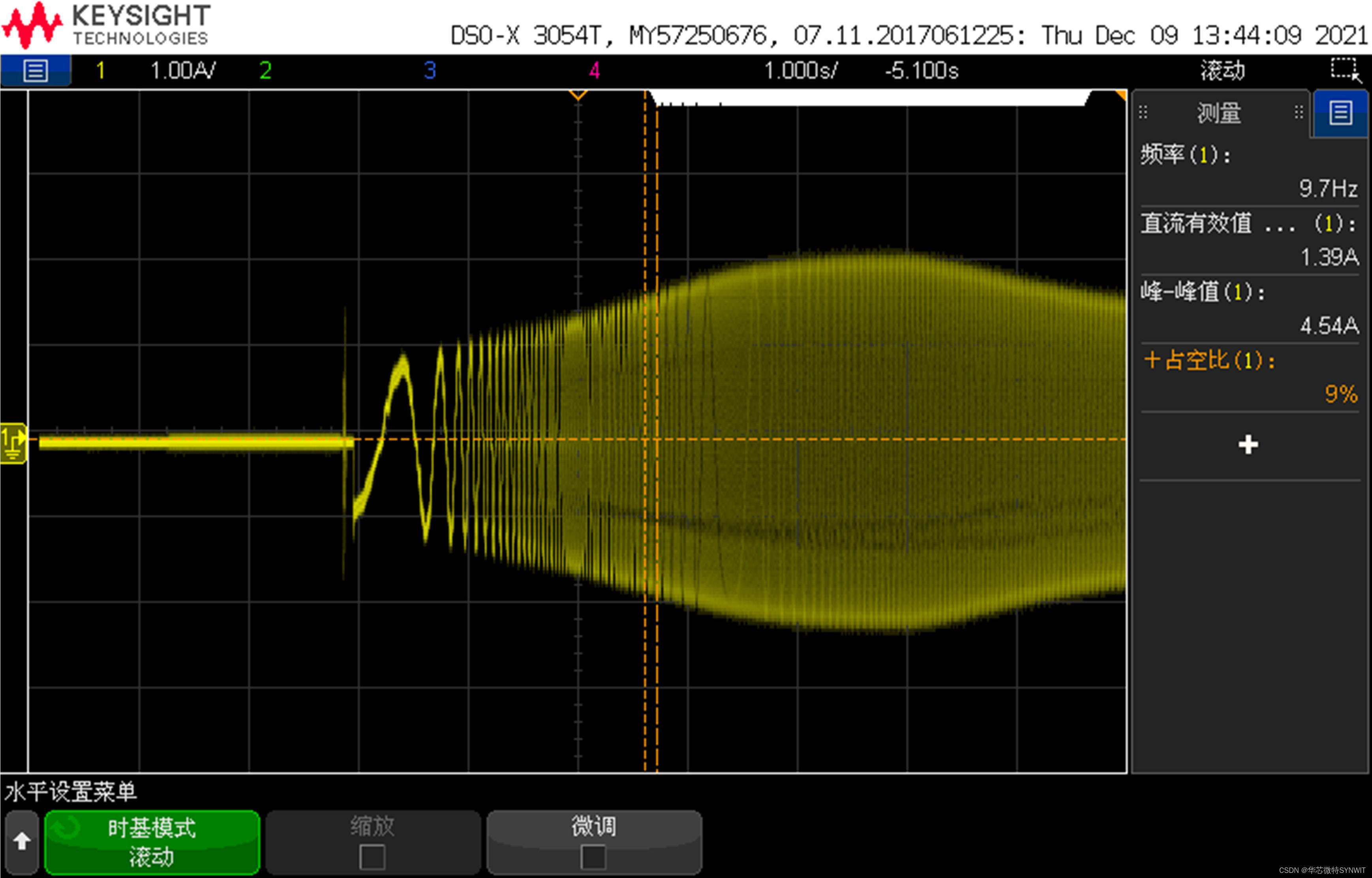Screen dimensions: 1372x878
Task: Enable the 微调 fine-adjust checkbox
Action: tap(593, 857)
